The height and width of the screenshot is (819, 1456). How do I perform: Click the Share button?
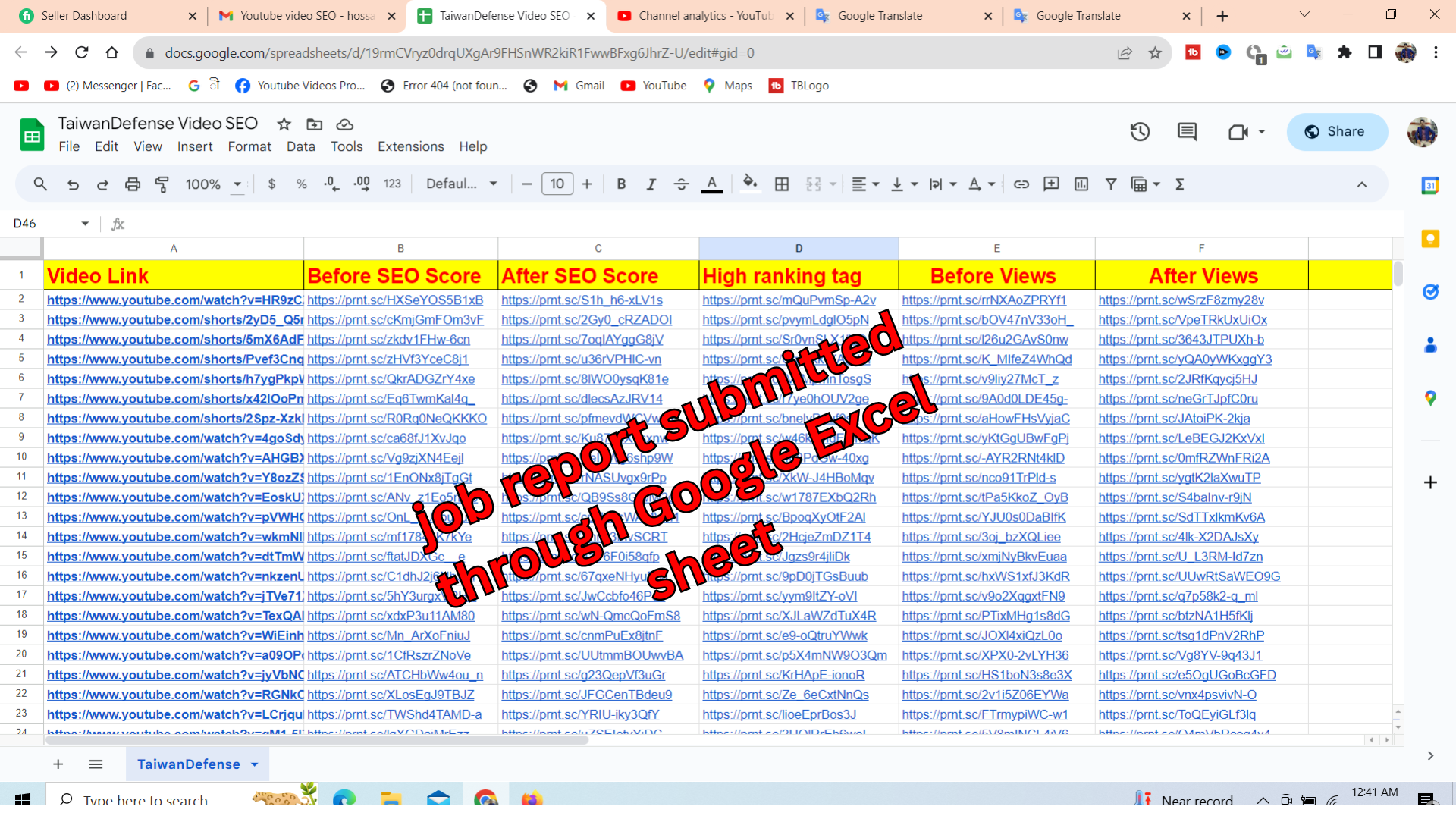point(1337,132)
